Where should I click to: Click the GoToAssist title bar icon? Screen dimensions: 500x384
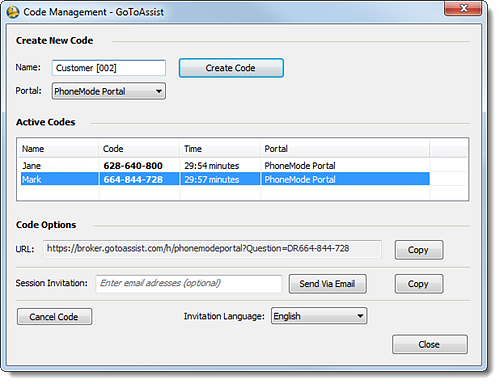(13, 12)
